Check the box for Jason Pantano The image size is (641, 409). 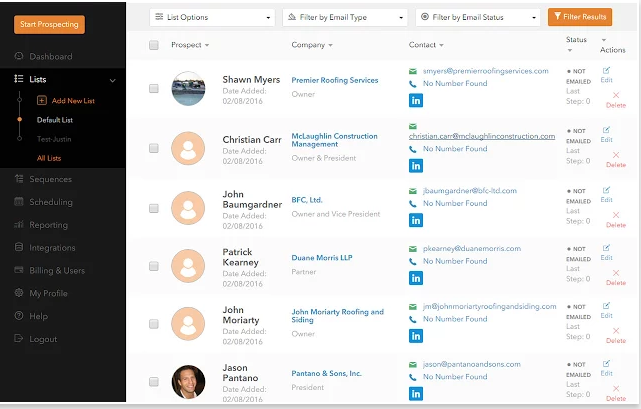154,382
